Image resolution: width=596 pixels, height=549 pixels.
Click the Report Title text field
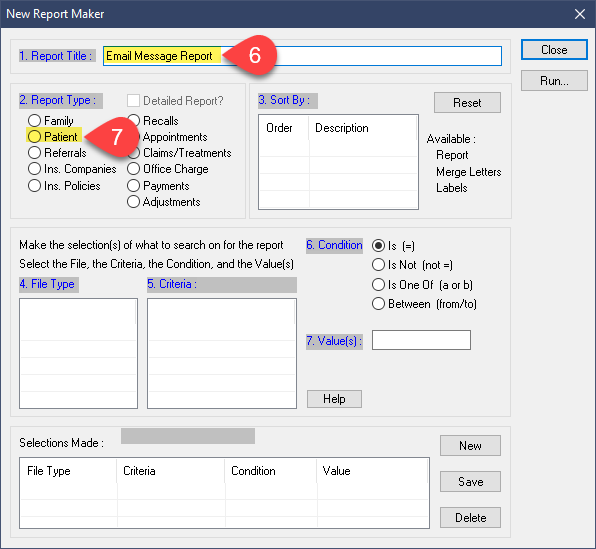(302, 56)
